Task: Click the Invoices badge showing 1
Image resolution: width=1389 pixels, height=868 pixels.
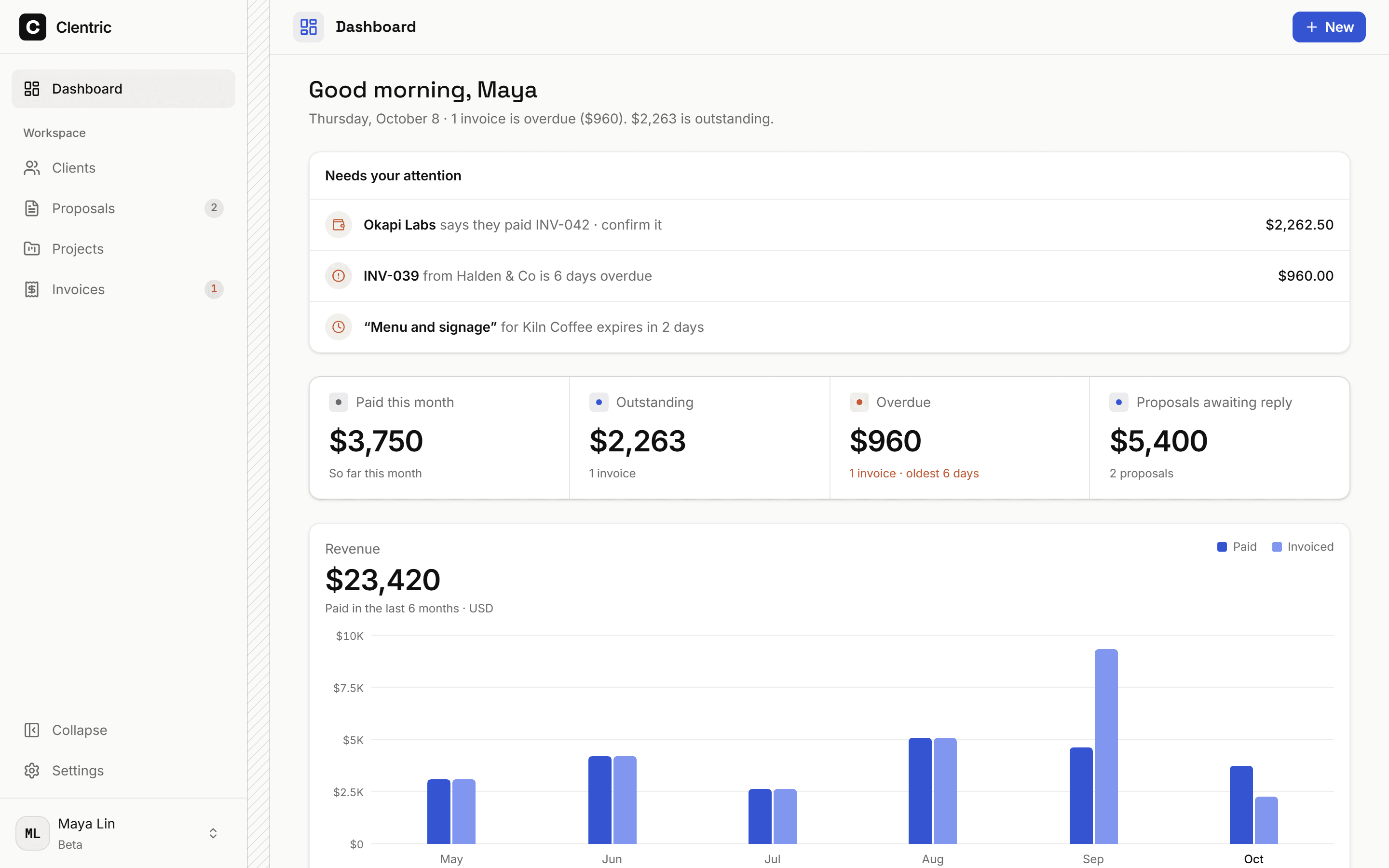Action: (x=214, y=289)
